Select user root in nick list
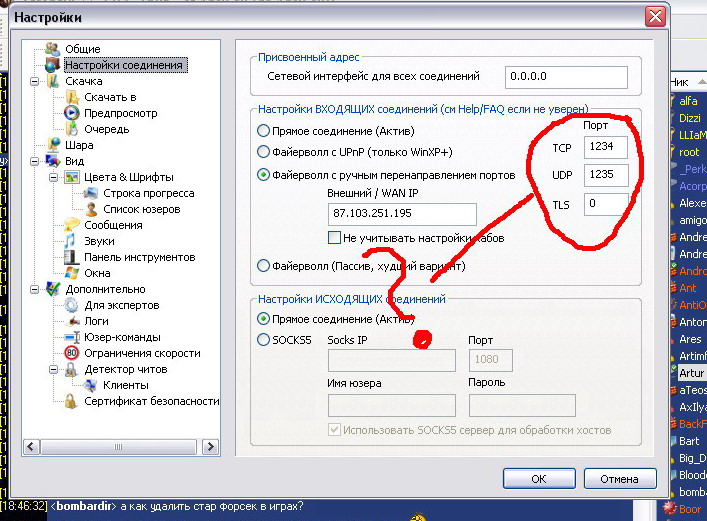Screen dimensions: 707x521 pyautogui.click(x=689, y=152)
